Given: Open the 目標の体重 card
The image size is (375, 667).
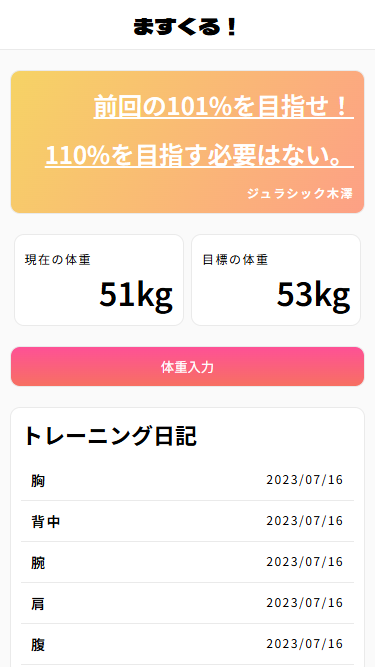Looking at the screenshot, I should 276,280.
